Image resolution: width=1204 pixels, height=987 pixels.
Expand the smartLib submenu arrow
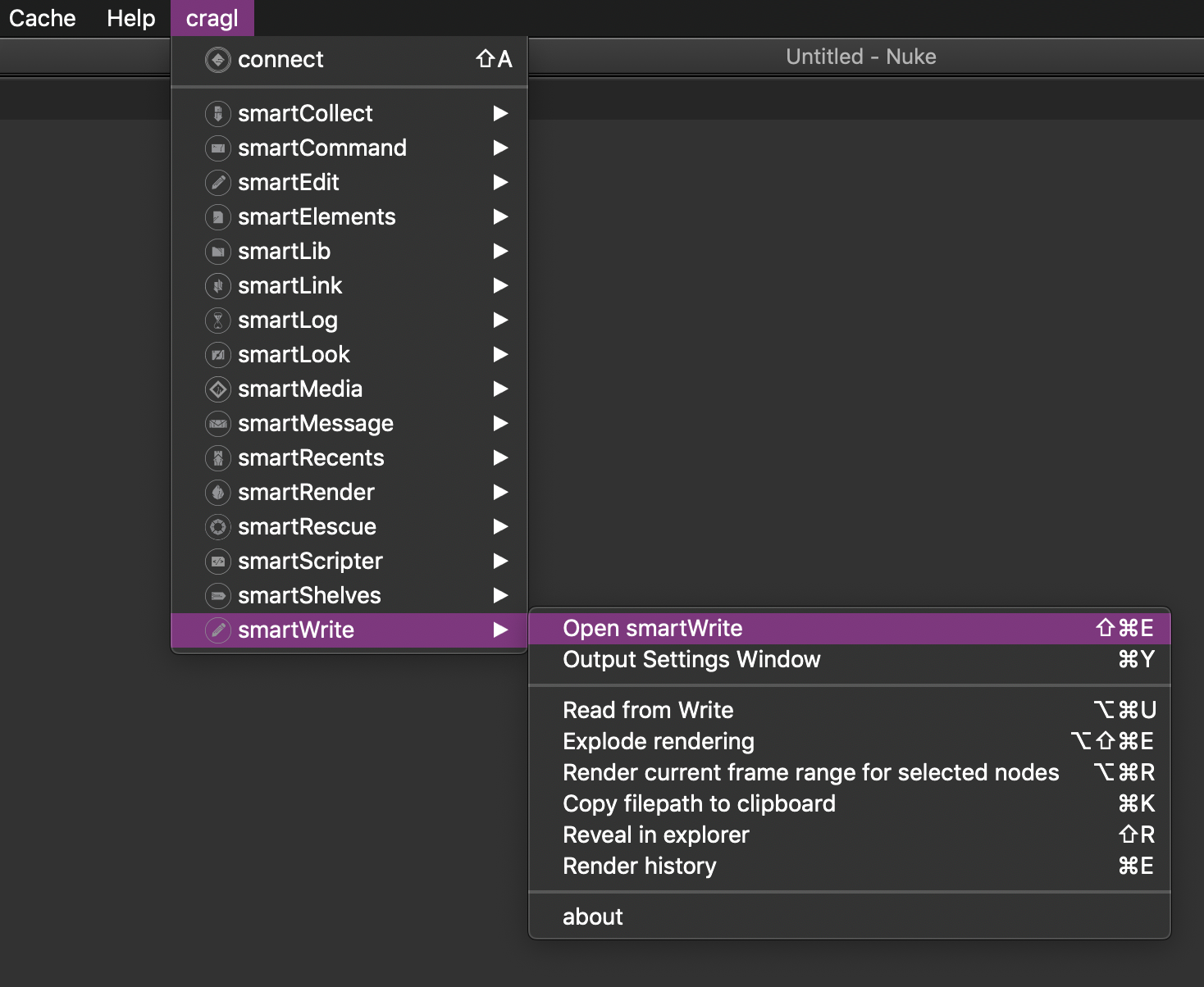pos(500,252)
